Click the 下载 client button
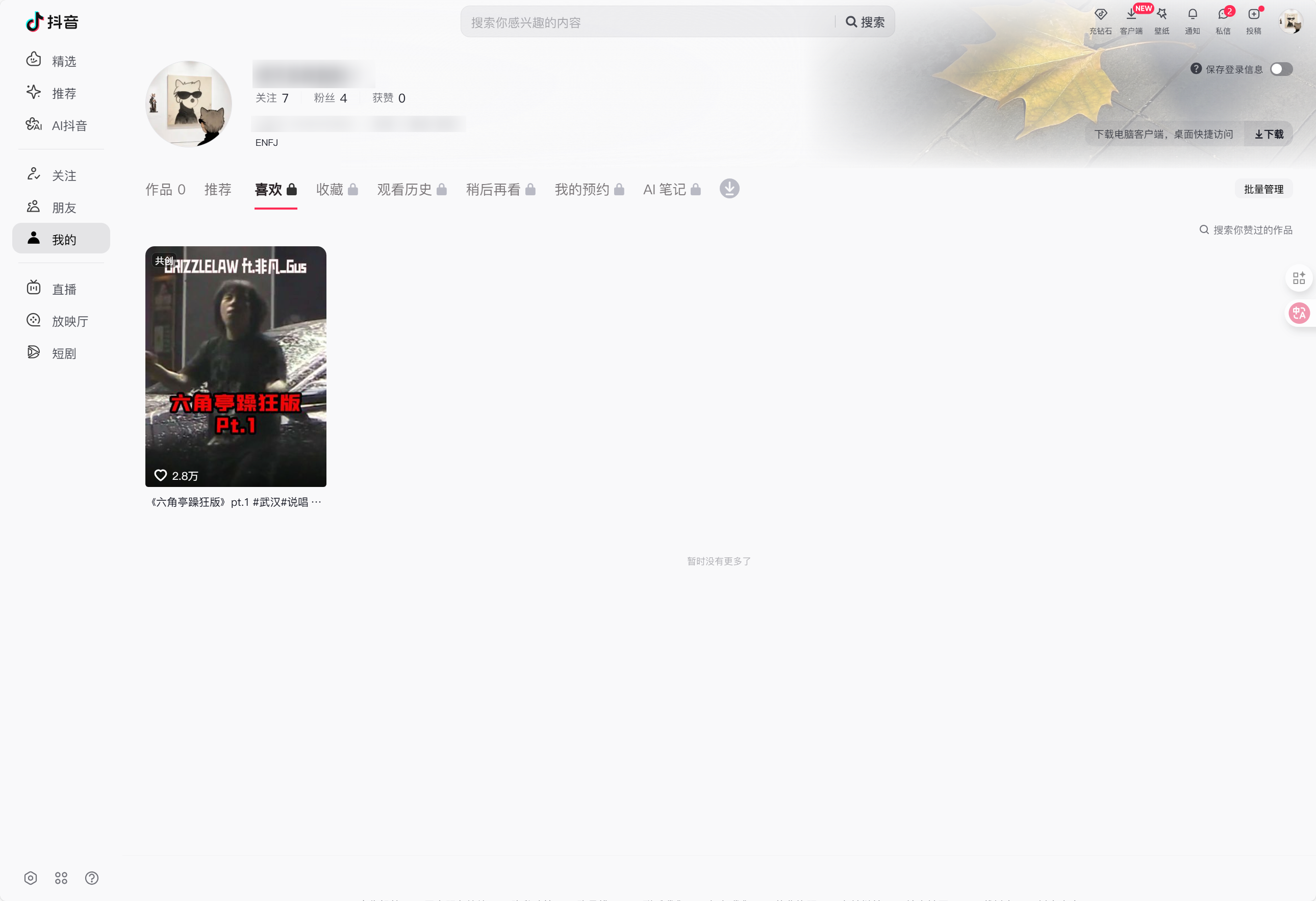The height and width of the screenshot is (901, 1316). click(1269, 134)
